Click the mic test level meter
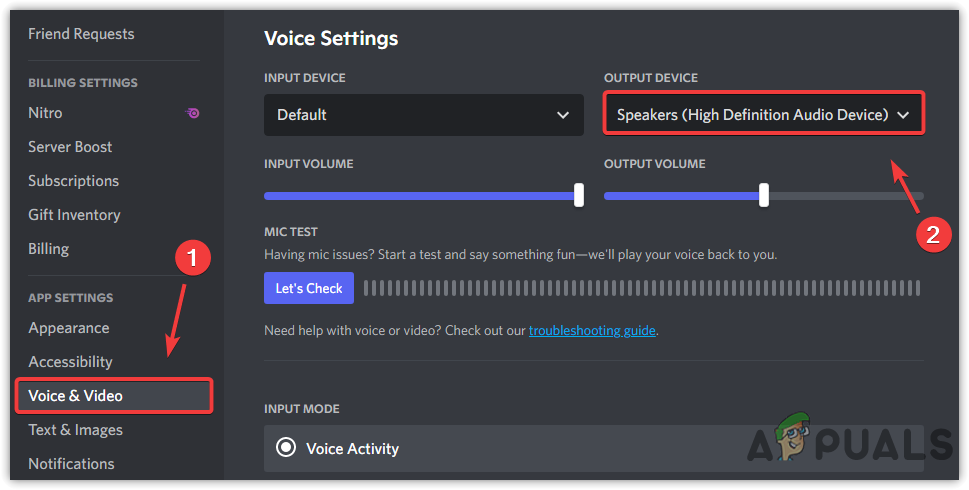Viewport: 969px width, 490px height. 642,288
